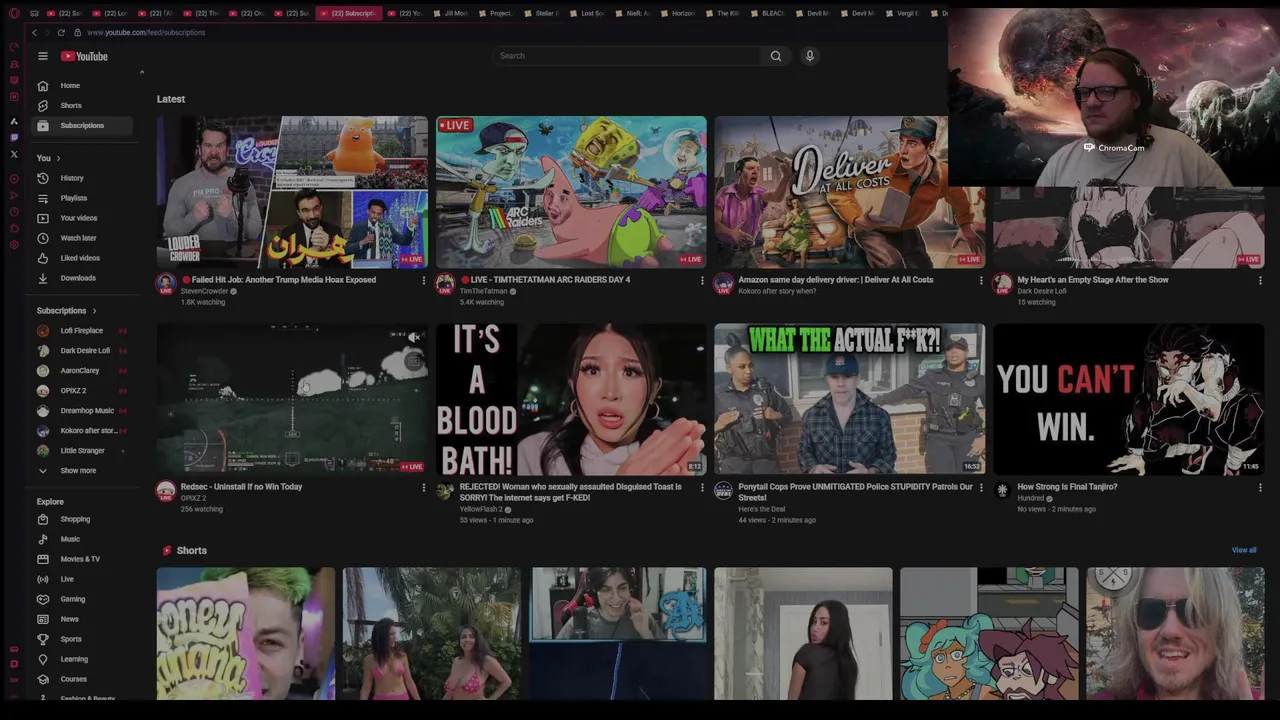Viewport: 1280px width, 720px height.
Task: Open options menu for TIMTHETATMAN ARC RAIDERS video
Action: coord(702,280)
